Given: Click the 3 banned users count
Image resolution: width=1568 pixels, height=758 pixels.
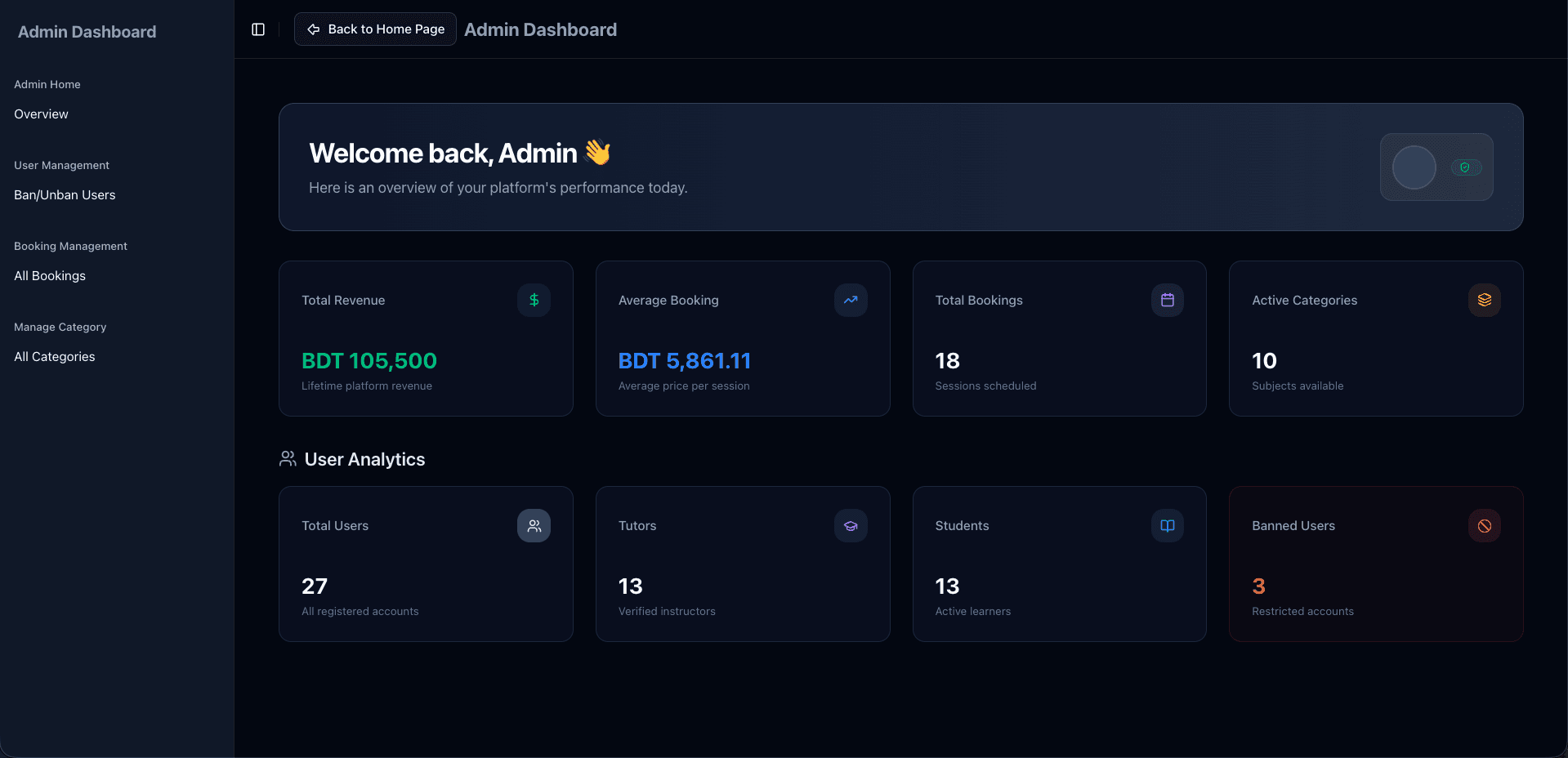Looking at the screenshot, I should [1258, 586].
